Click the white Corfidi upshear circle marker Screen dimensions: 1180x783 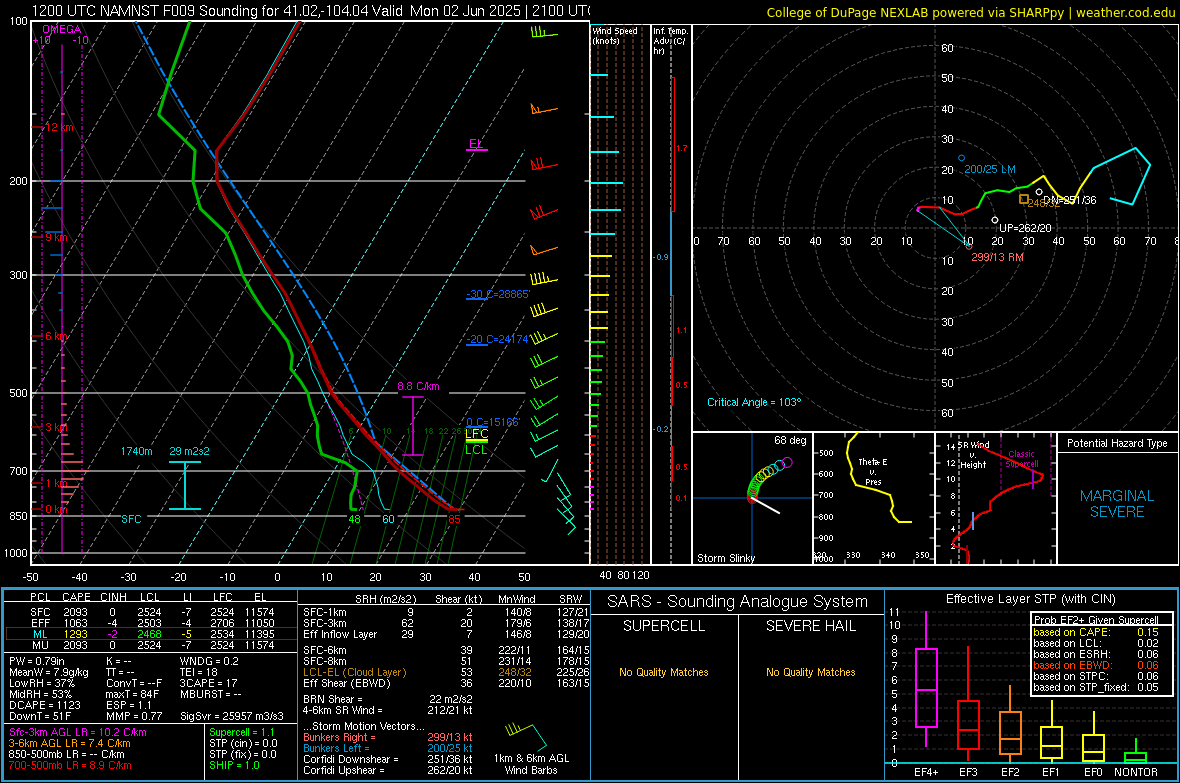(x=995, y=220)
